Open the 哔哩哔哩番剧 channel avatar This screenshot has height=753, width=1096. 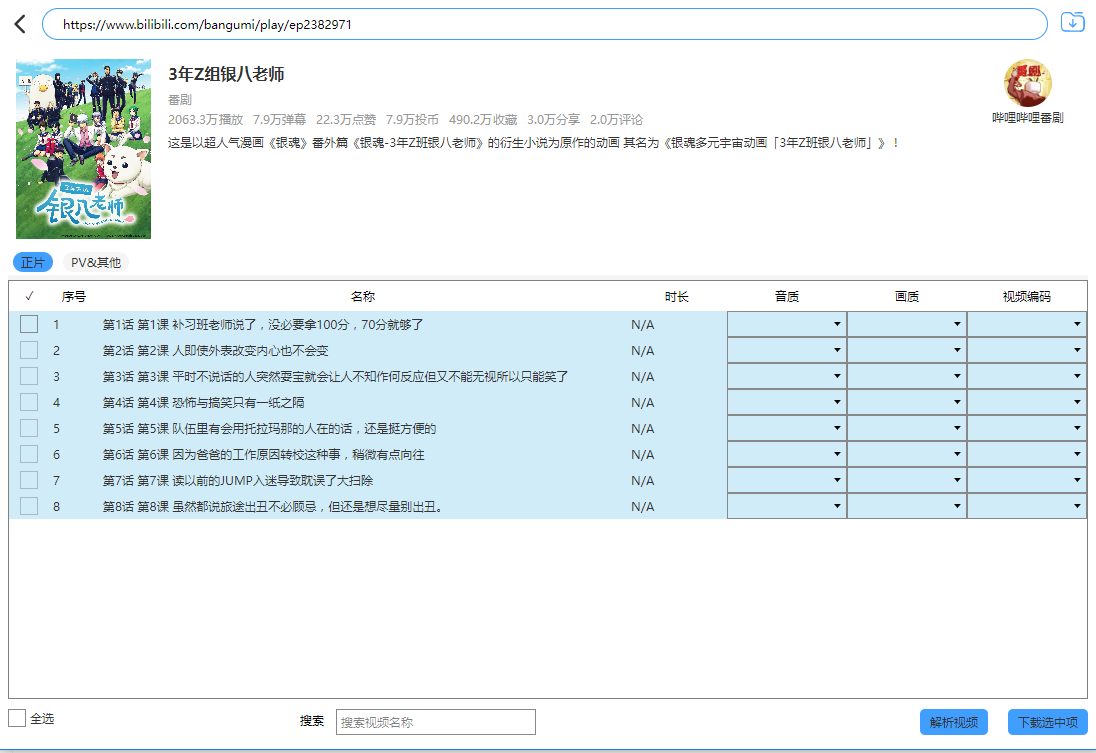coord(1028,85)
